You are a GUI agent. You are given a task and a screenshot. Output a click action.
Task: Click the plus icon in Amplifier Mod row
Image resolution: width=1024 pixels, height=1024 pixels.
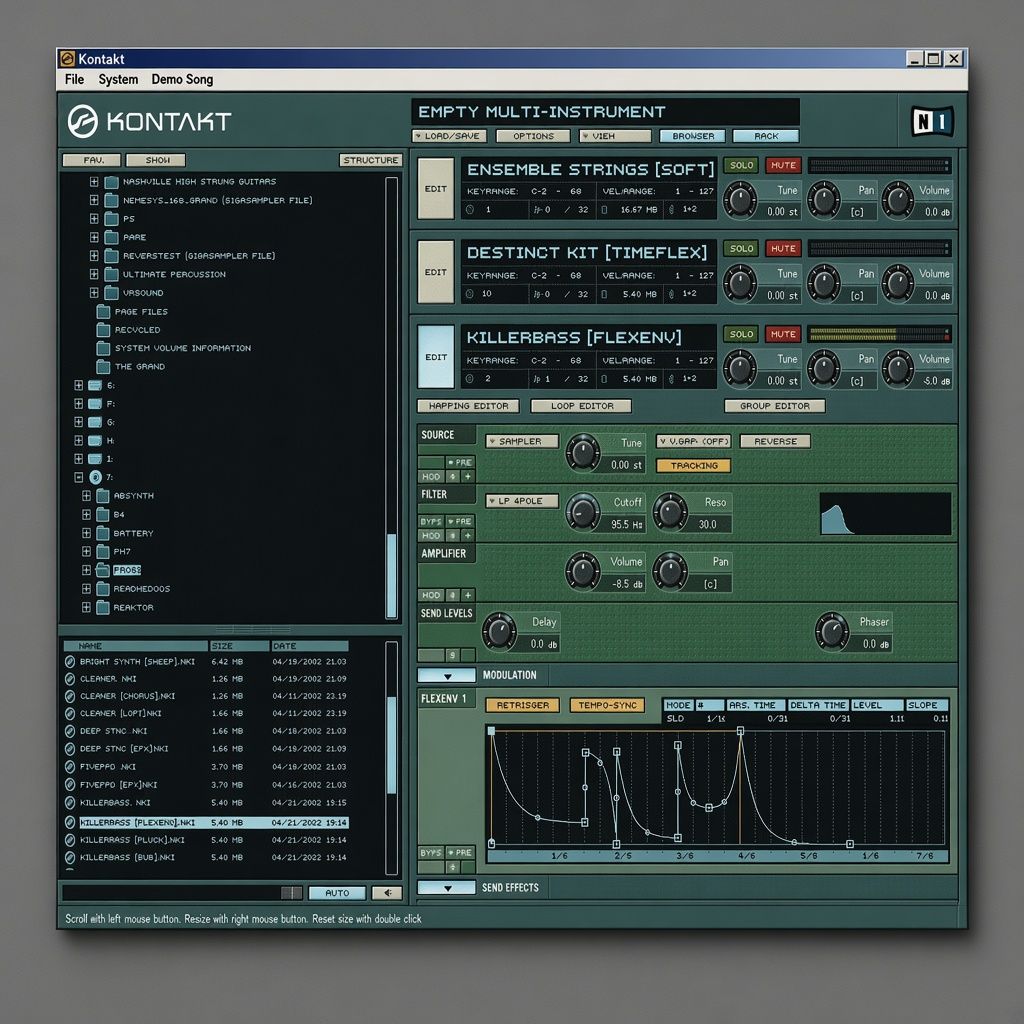tap(468, 595)
